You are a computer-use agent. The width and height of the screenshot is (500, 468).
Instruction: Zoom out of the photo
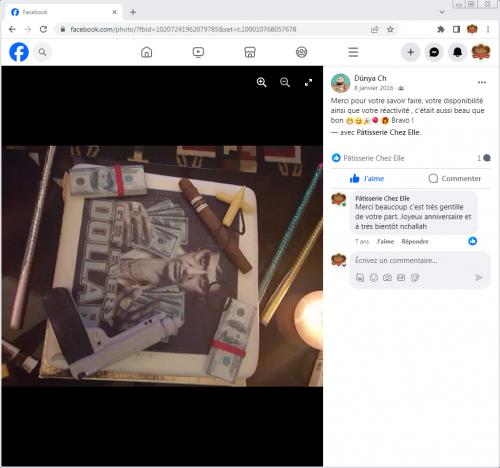pos(285,82)
